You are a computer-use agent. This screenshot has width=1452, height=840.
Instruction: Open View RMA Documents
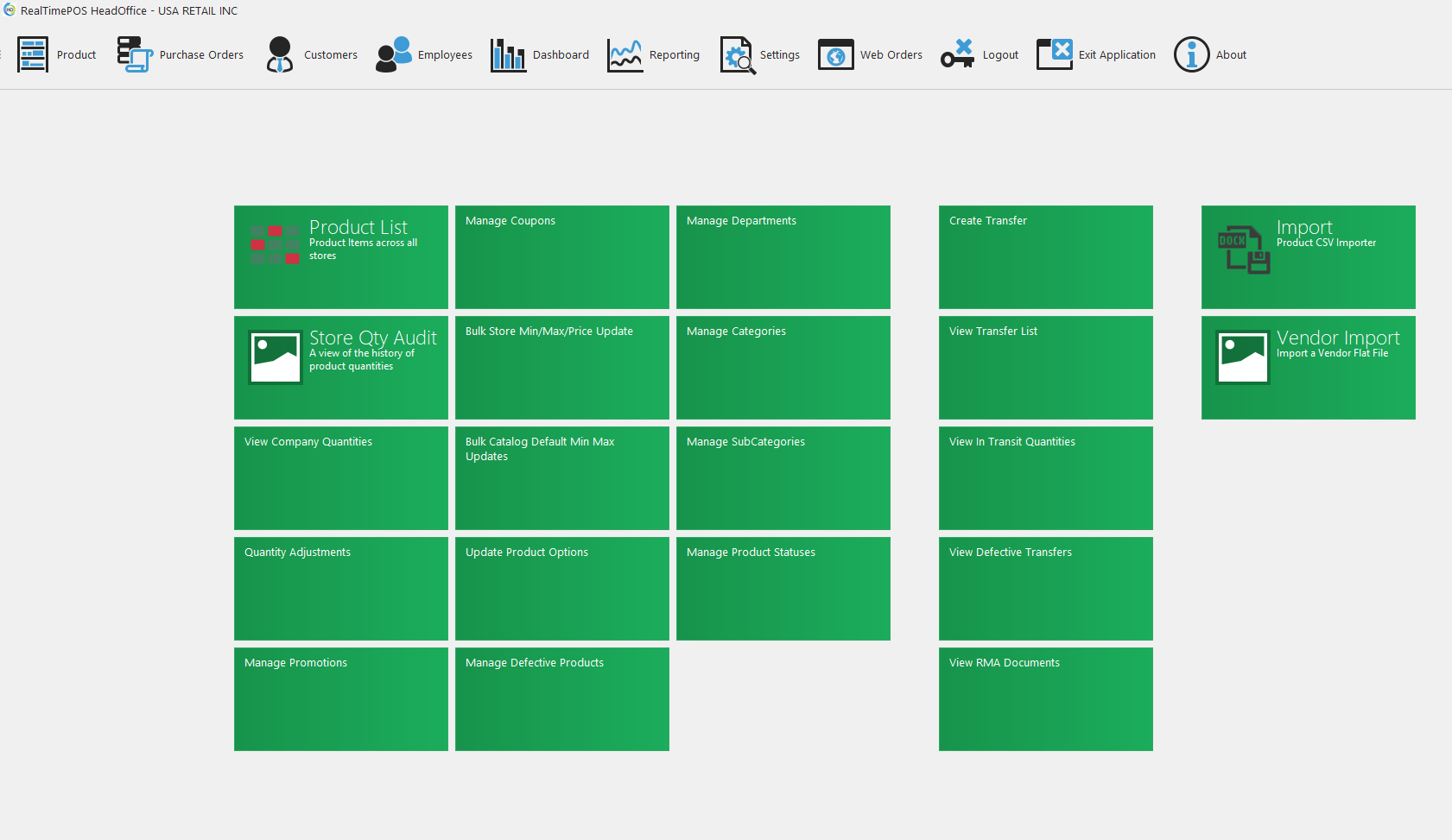(x=1045, y=698)
